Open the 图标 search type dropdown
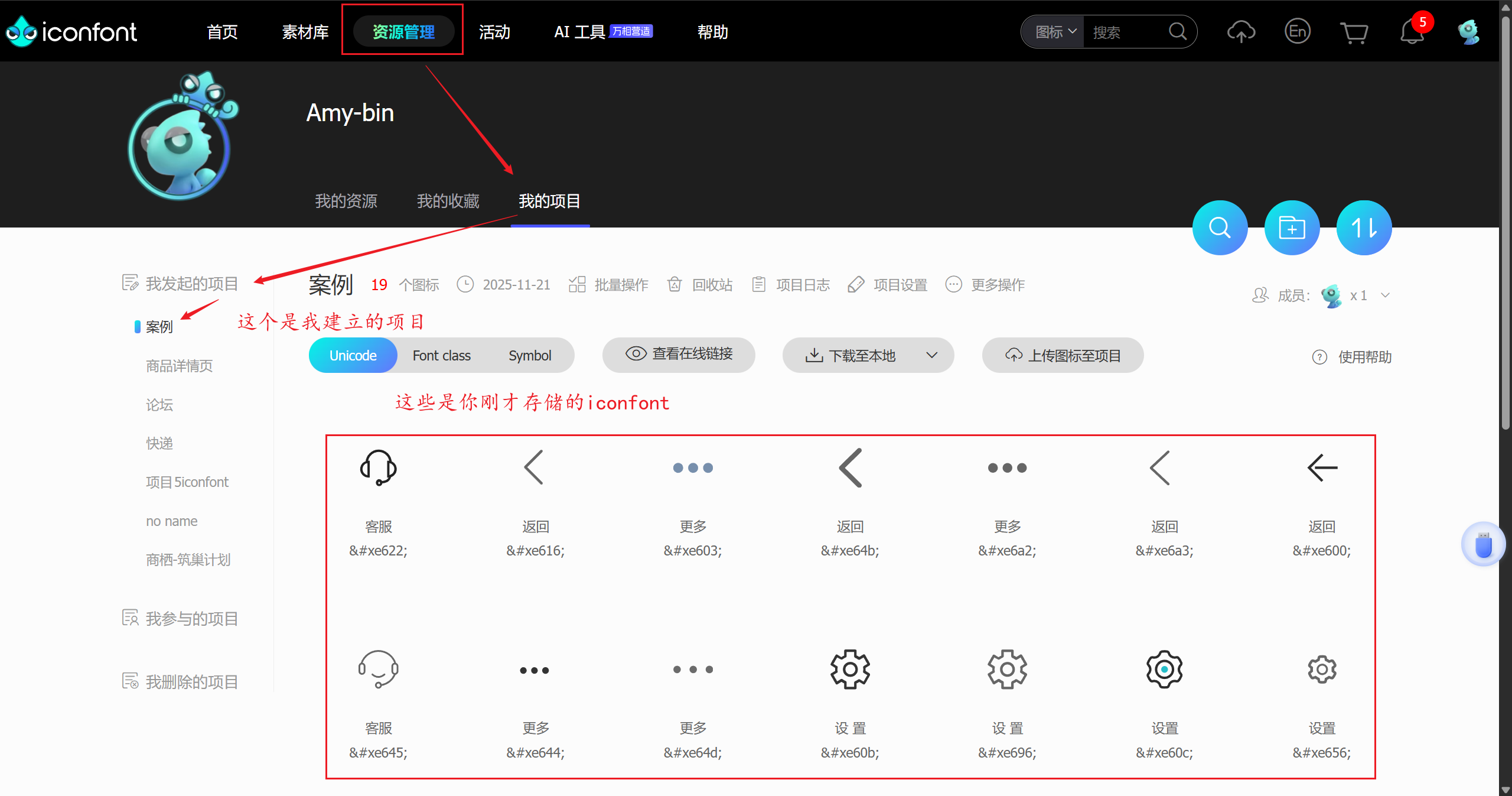1512x796 pixels. [x=1055, y=32]
